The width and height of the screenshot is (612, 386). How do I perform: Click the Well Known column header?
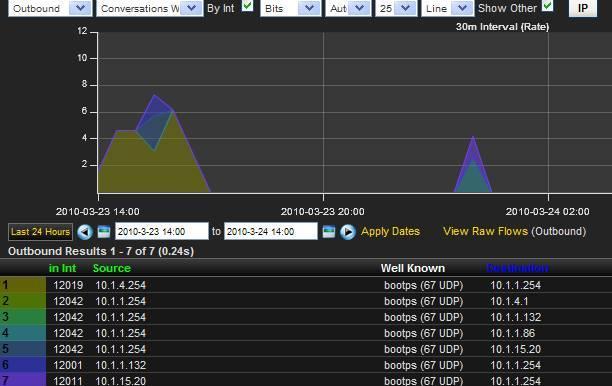click(x=413, y=268)
